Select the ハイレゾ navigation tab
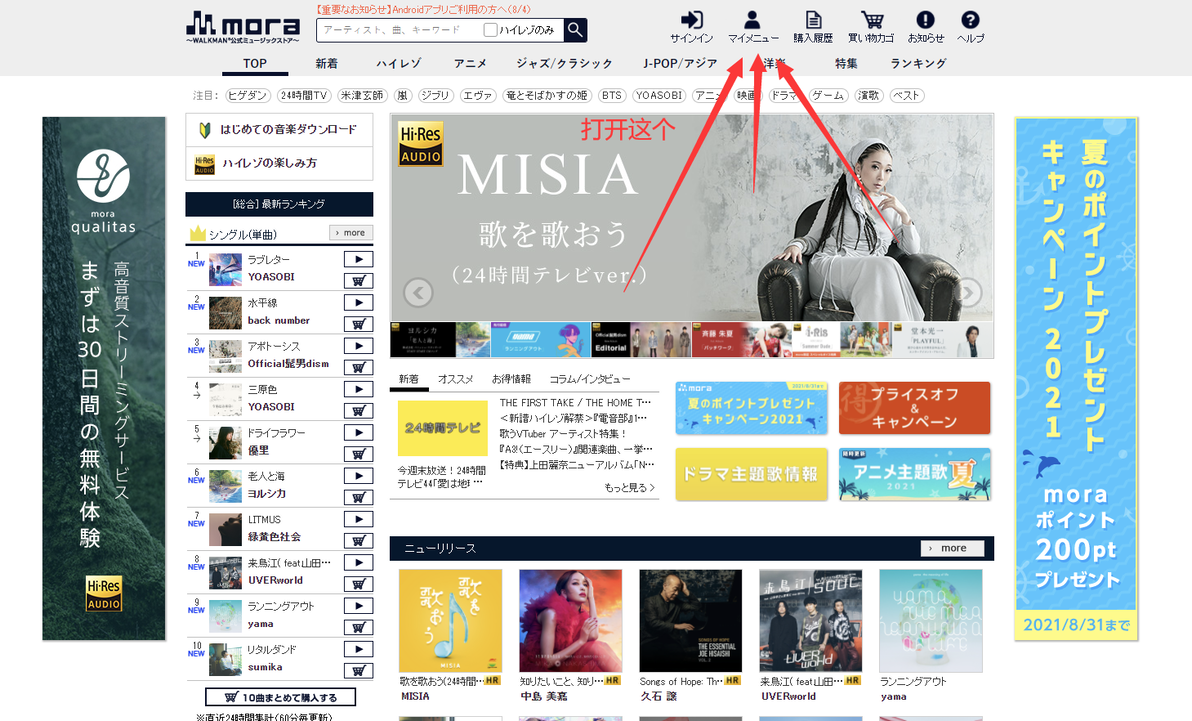1192x721 pixels. [398, 64]
